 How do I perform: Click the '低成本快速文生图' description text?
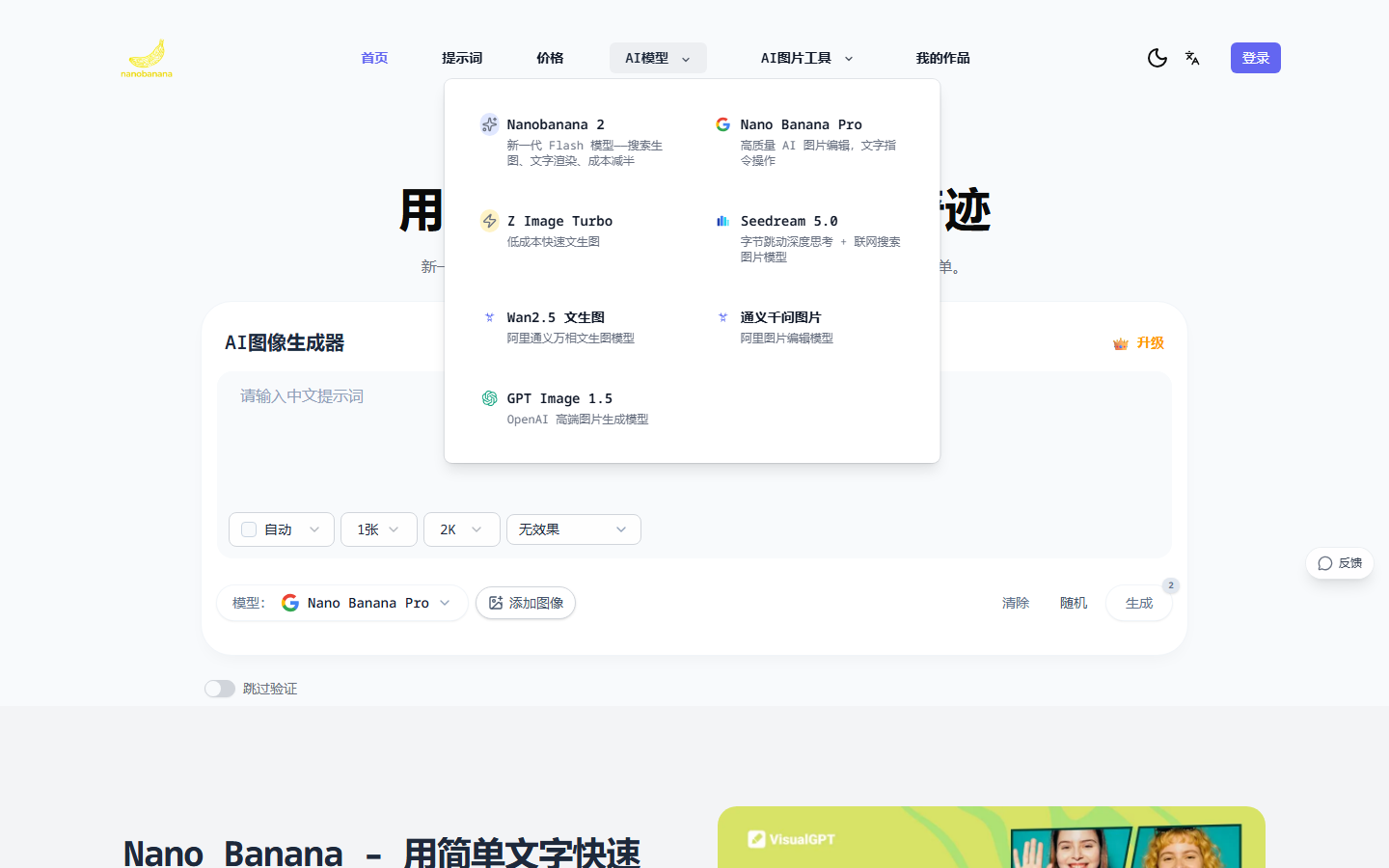click(x=554, y=242)
